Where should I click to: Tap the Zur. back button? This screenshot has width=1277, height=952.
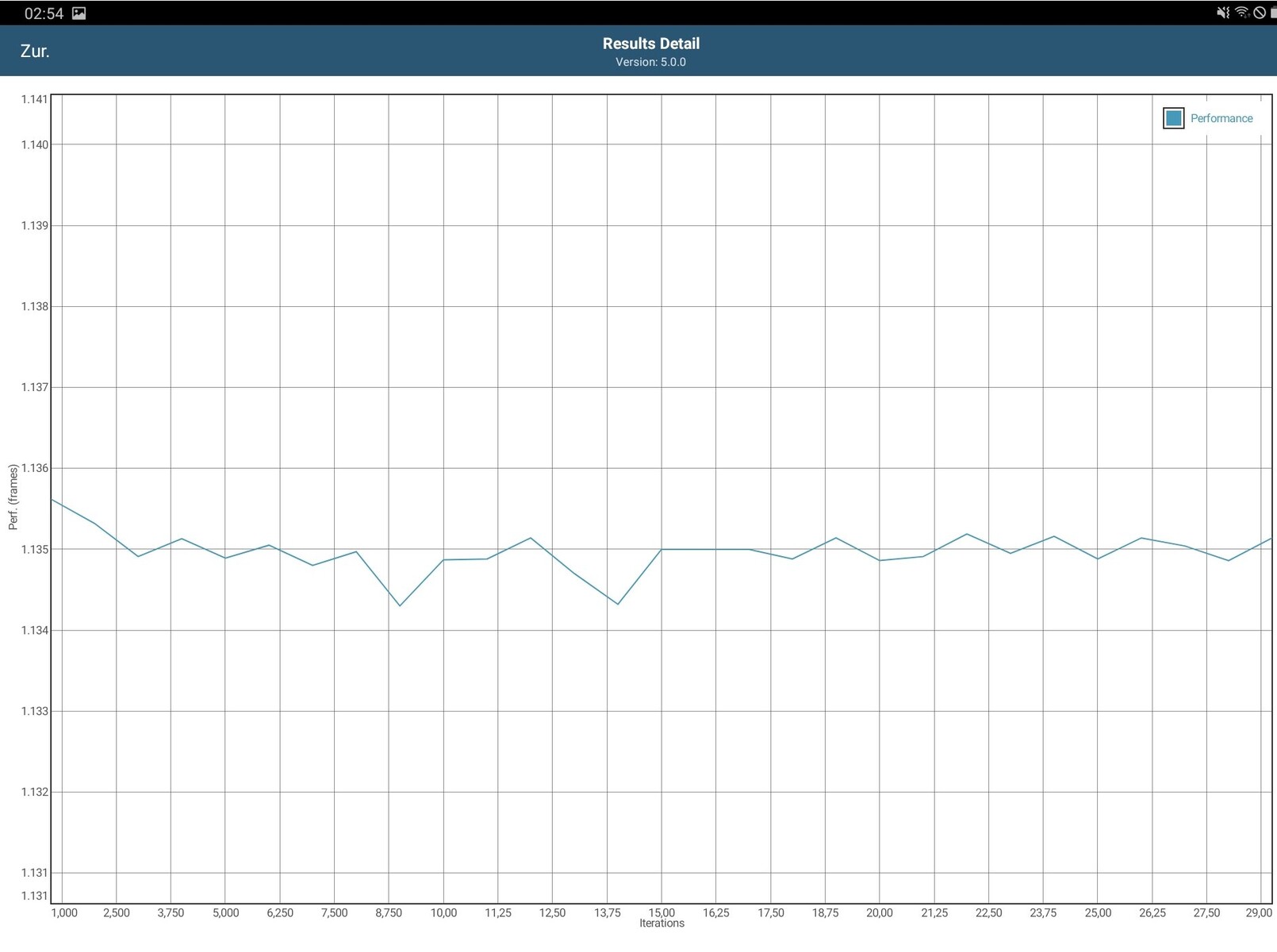pyautogui.click(x=35, y=52)
